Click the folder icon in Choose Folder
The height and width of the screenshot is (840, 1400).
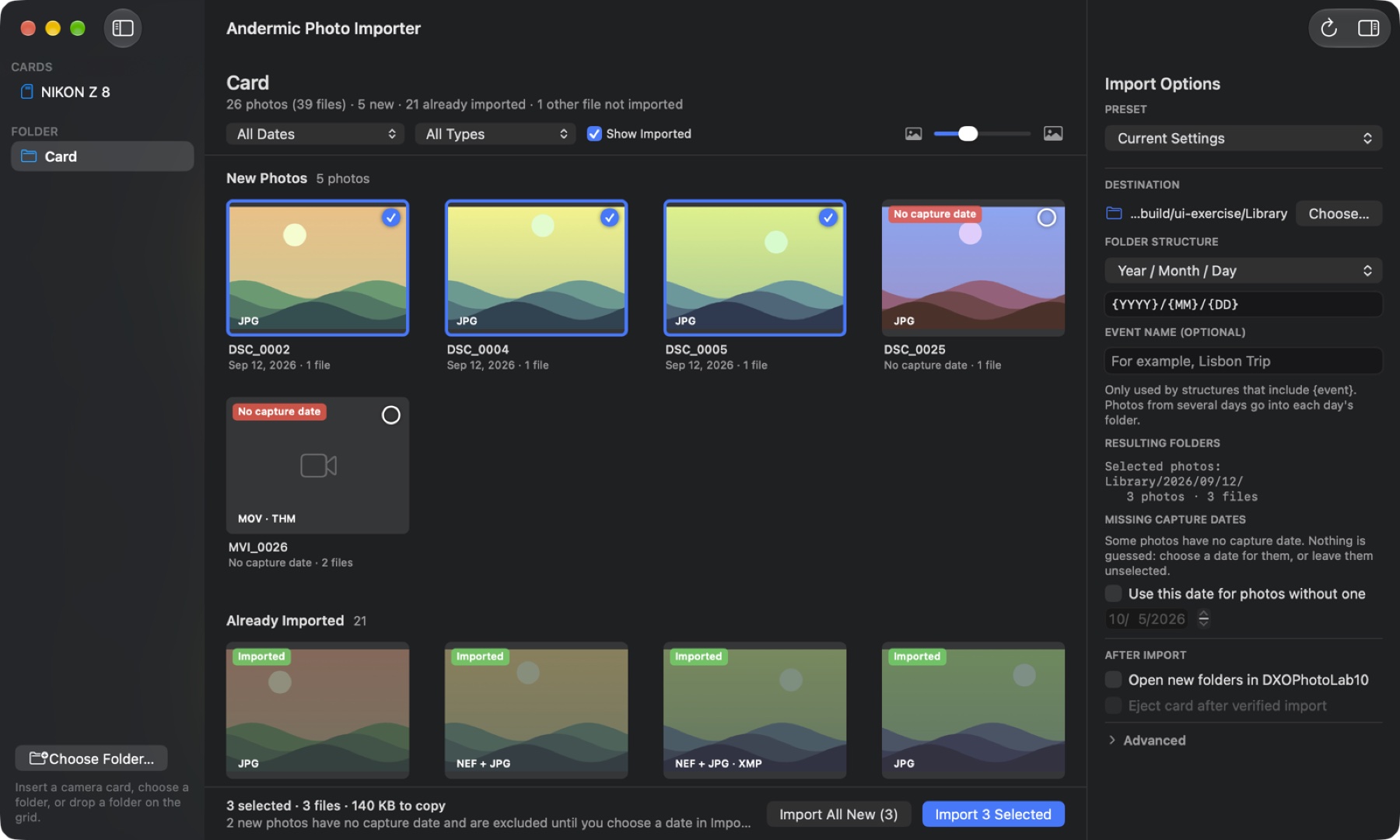coord(38,758)
